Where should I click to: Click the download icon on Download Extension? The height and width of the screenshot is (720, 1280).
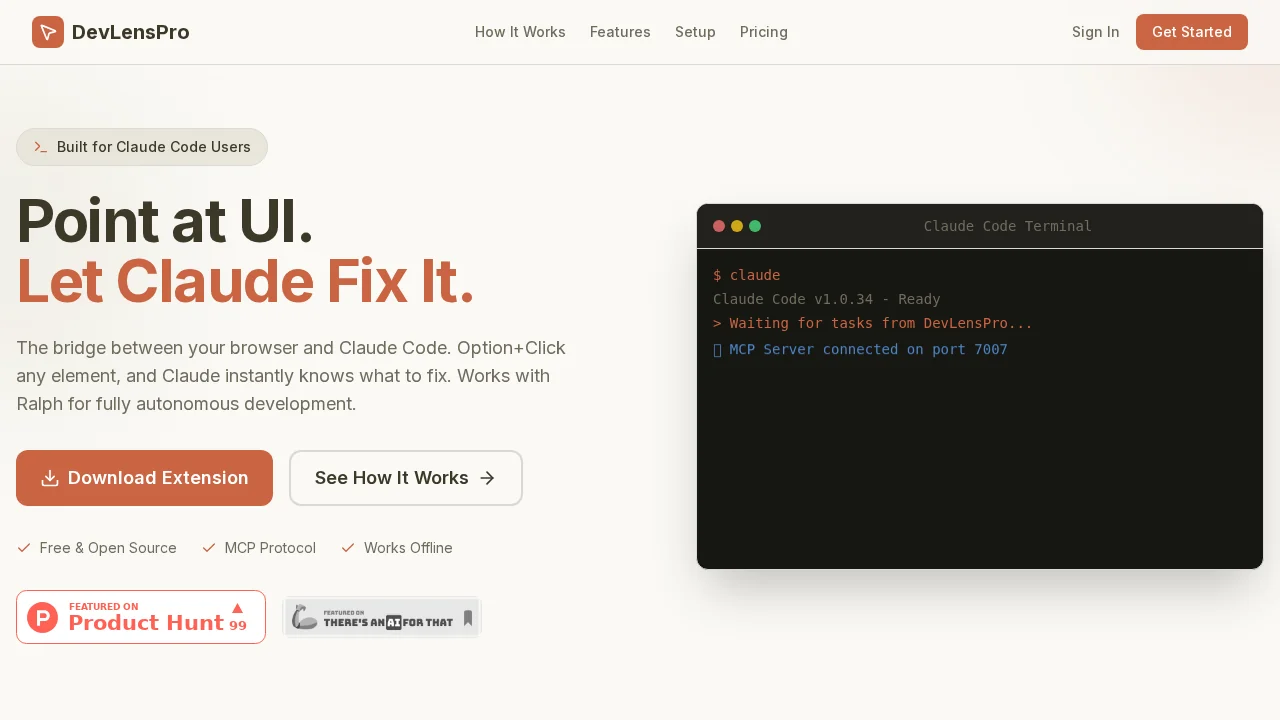click(x=50, y=478)
